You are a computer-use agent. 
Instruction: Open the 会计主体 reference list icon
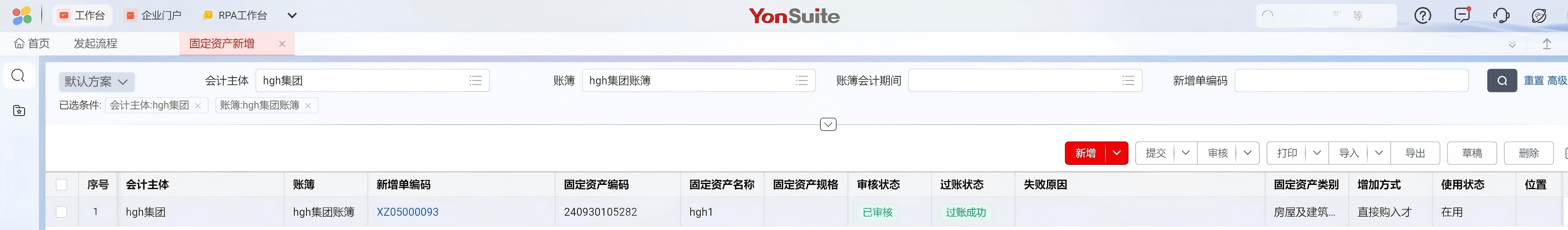(x=475, y=81)
